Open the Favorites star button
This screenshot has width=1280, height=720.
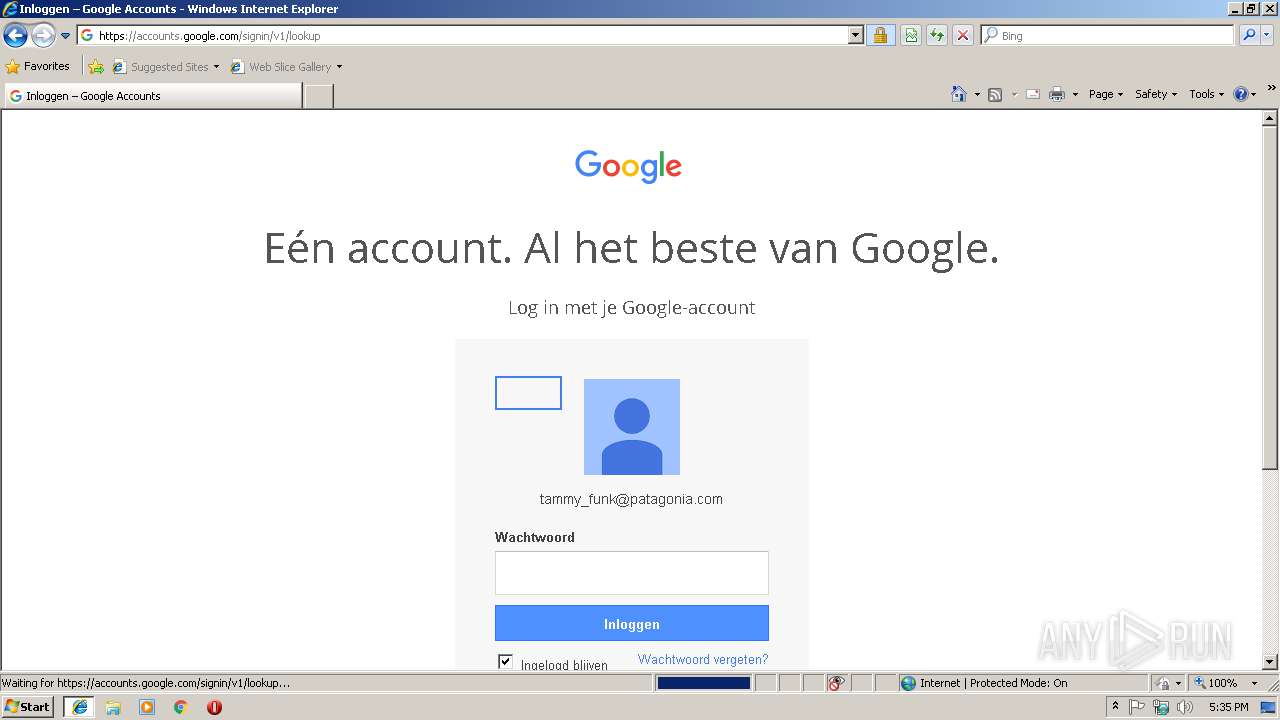click(38, 66)
